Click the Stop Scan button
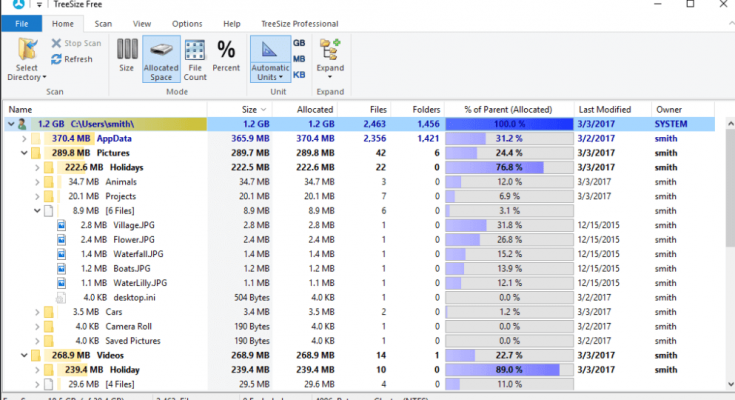 click(76, 43)
